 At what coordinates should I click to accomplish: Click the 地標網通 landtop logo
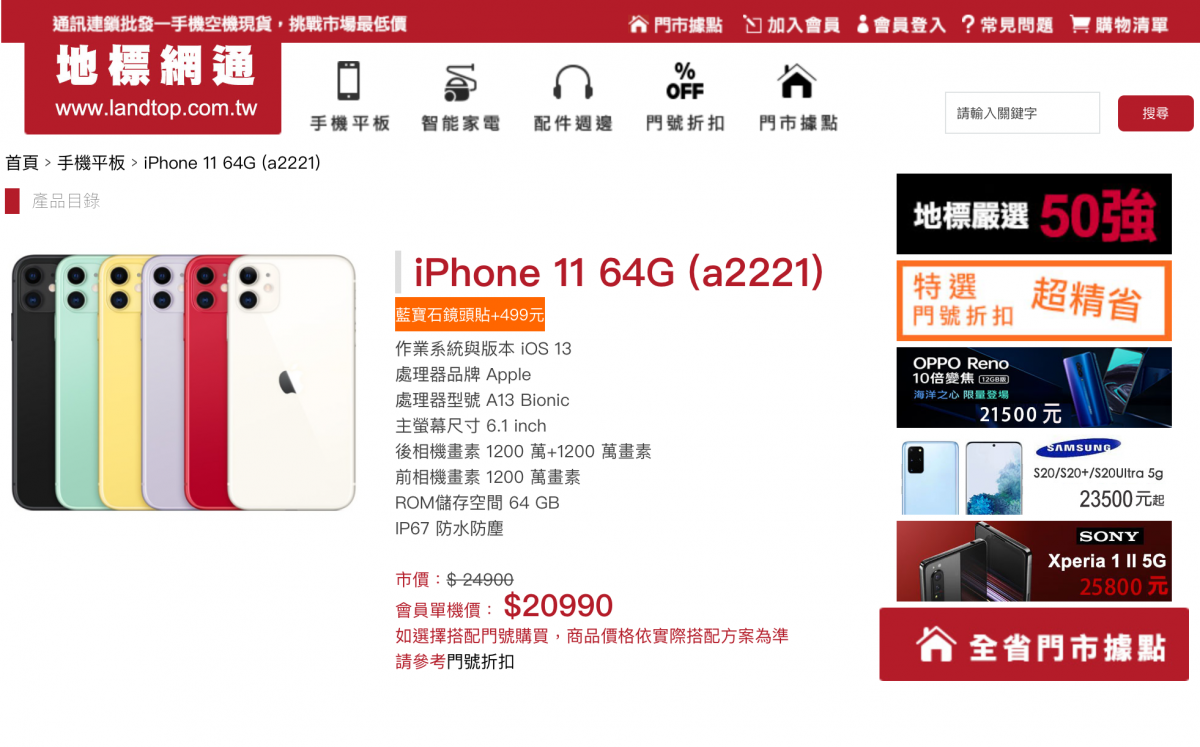(x=153, y=86)
